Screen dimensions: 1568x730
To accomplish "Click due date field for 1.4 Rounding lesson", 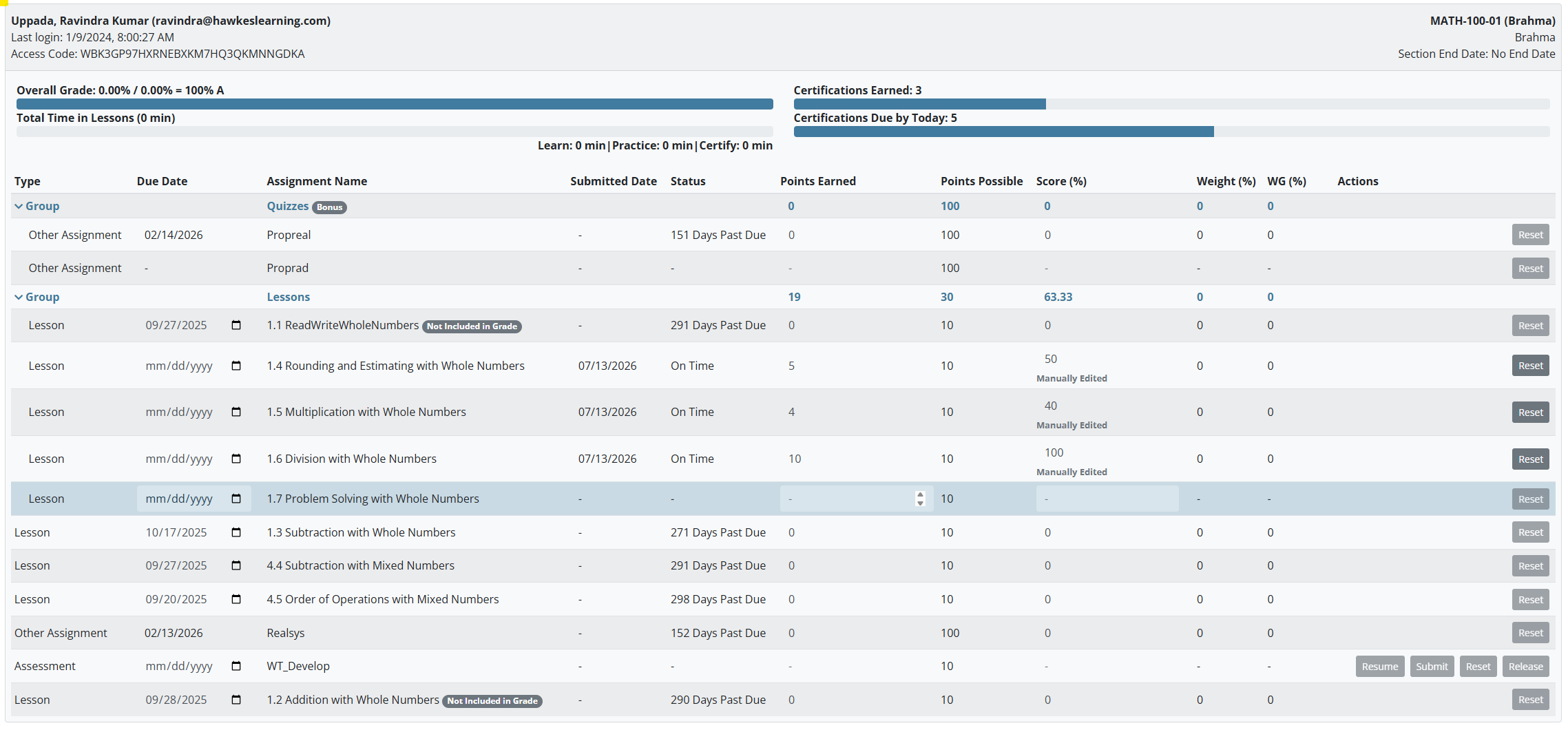I will click(x=194, y=366).
